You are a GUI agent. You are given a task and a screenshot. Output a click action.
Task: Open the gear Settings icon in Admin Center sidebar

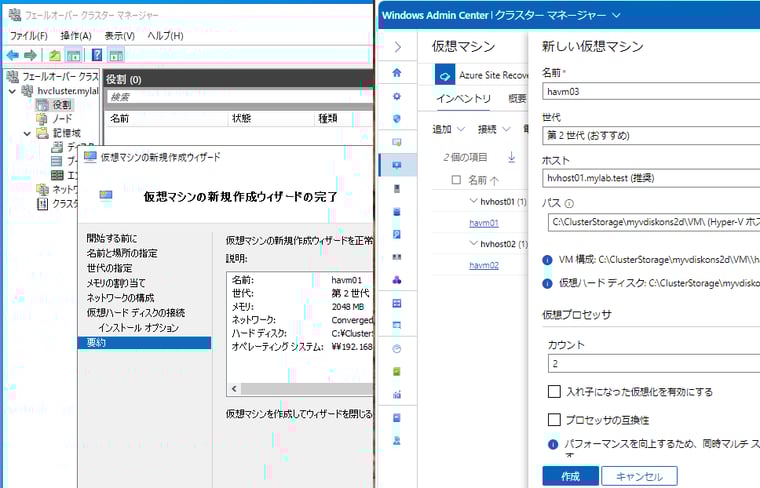397,96
